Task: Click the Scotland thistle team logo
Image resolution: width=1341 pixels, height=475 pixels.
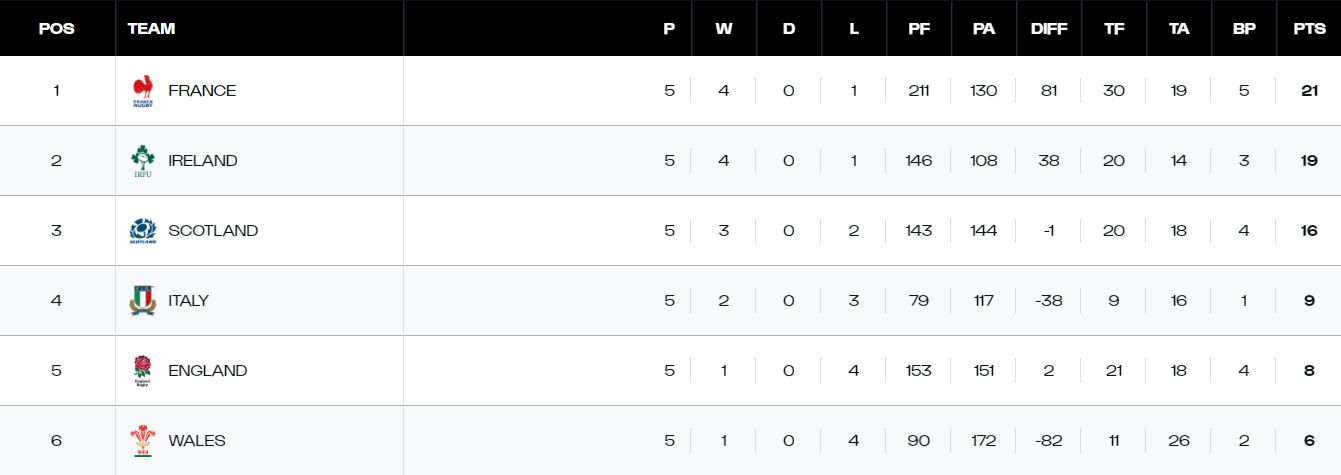Action: [143, 231]
